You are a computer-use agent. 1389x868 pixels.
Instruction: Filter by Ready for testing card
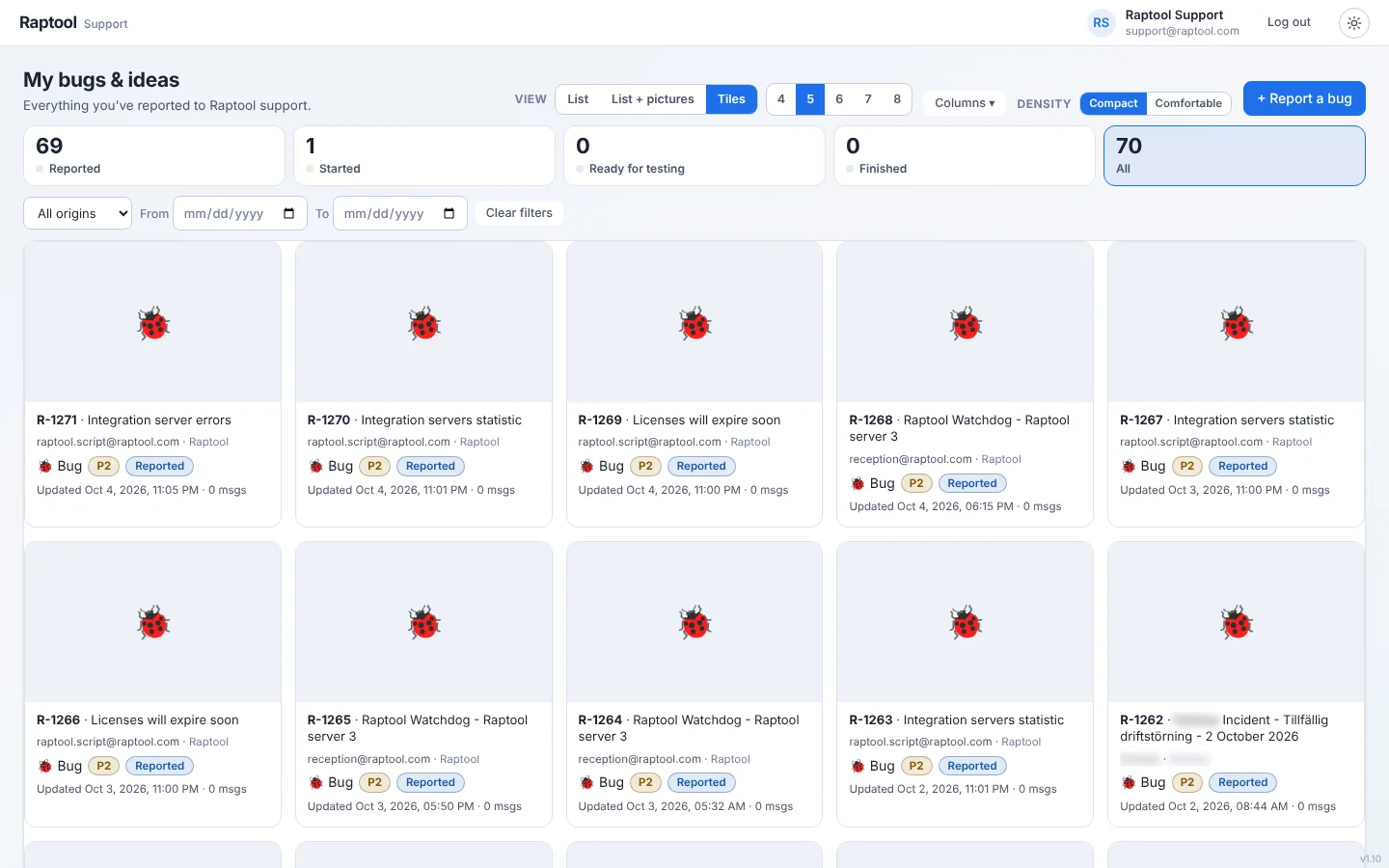point(694,155)
